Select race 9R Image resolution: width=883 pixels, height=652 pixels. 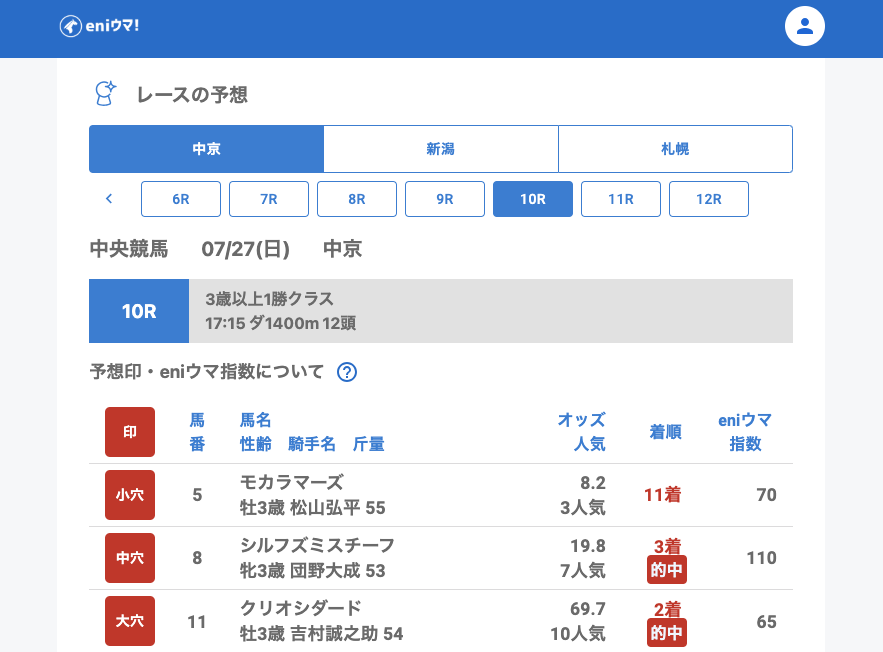(x=445, y=199)
